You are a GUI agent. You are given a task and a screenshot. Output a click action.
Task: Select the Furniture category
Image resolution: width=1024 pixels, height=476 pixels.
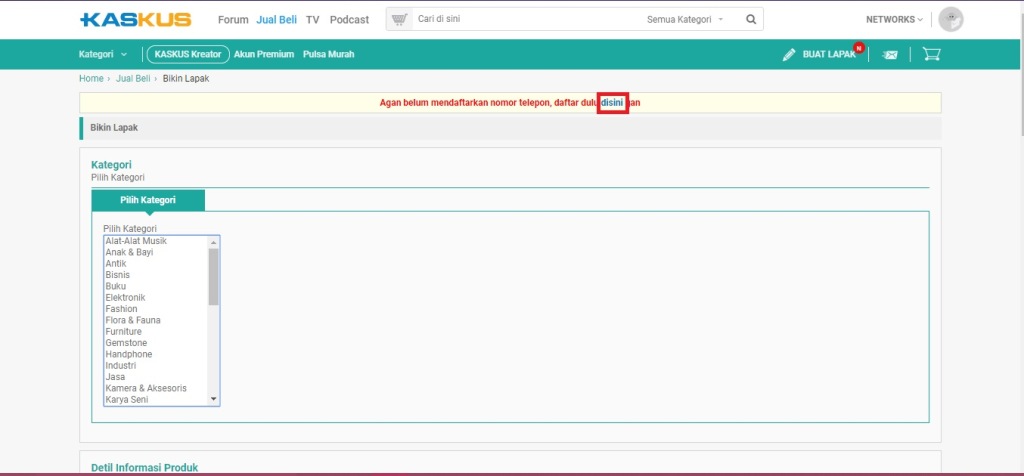(156, 332)
